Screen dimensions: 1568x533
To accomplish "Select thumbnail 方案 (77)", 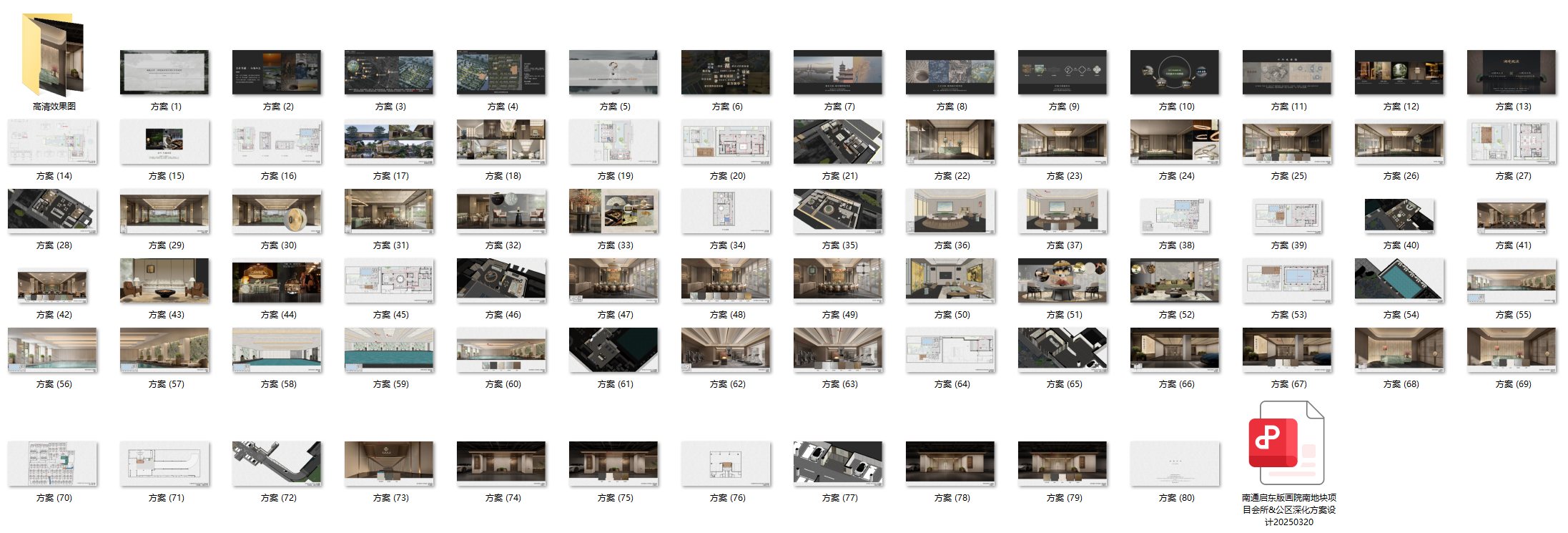I will click(838, 464).
